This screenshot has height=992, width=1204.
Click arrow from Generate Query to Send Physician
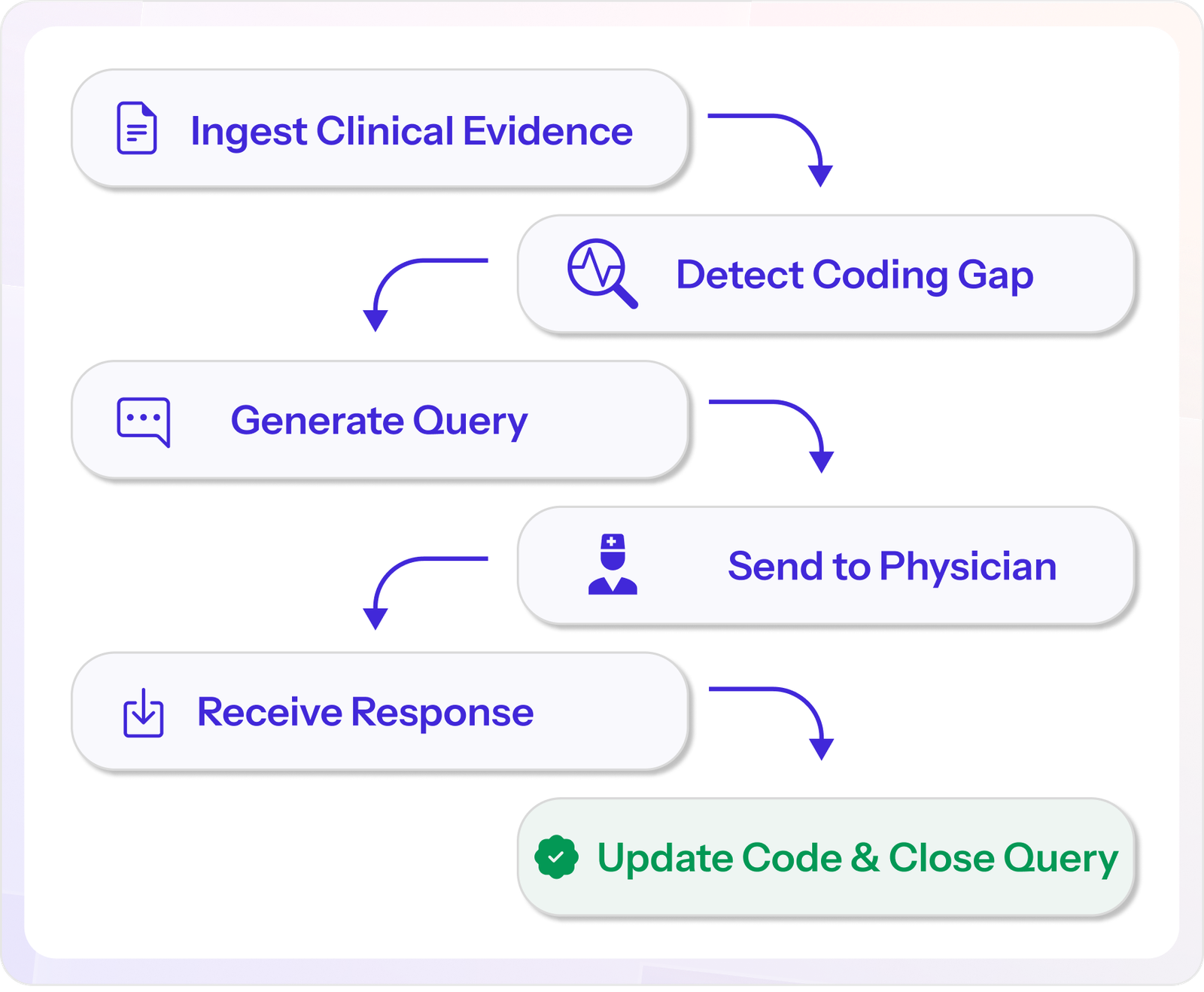(771, 436)
